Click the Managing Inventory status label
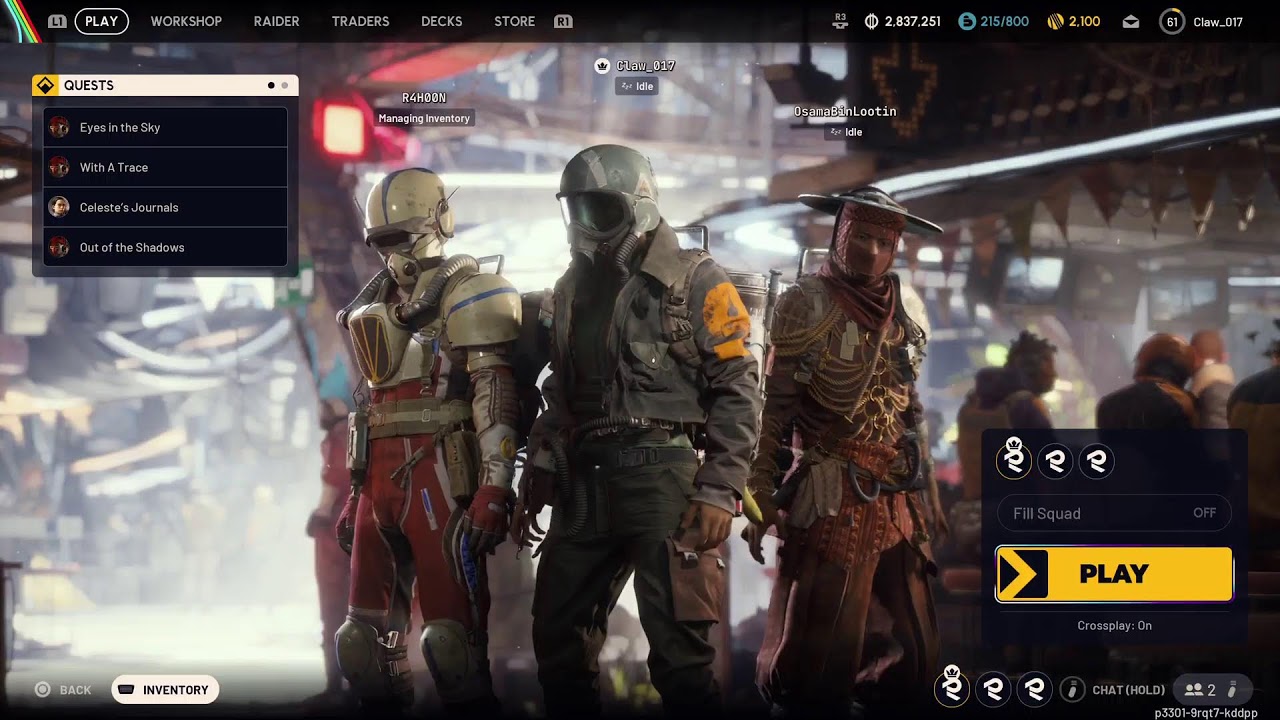This screenshot has width=1280, height=720. (x=424, y=118)
